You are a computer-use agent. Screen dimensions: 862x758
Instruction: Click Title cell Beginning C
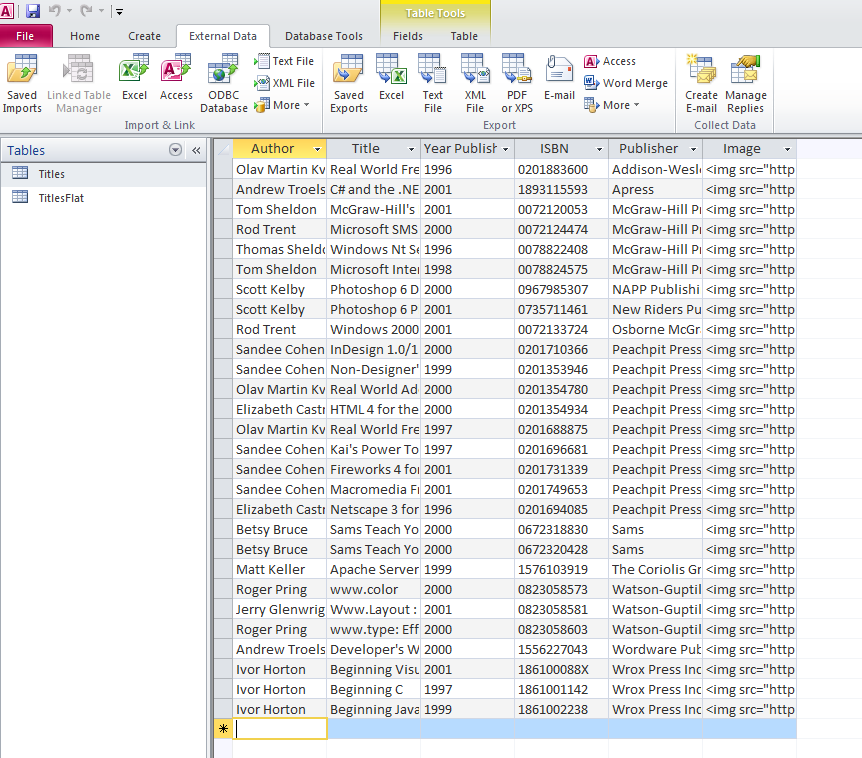click(373, 689)
